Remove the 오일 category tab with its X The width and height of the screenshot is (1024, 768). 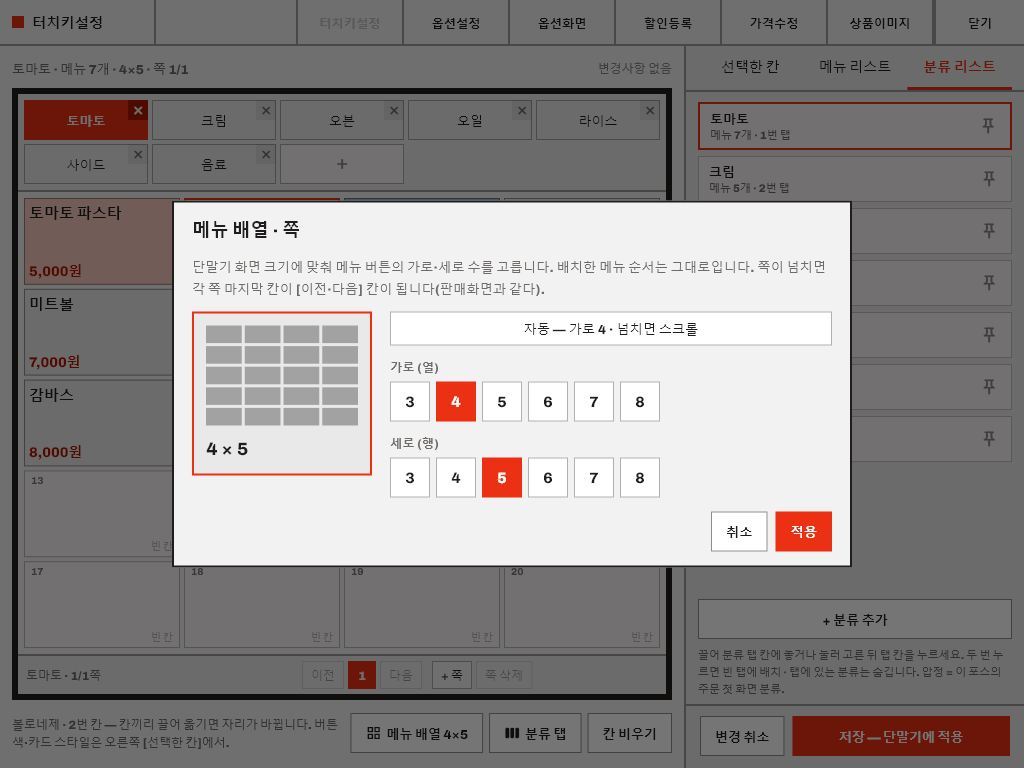pos(522,110)
